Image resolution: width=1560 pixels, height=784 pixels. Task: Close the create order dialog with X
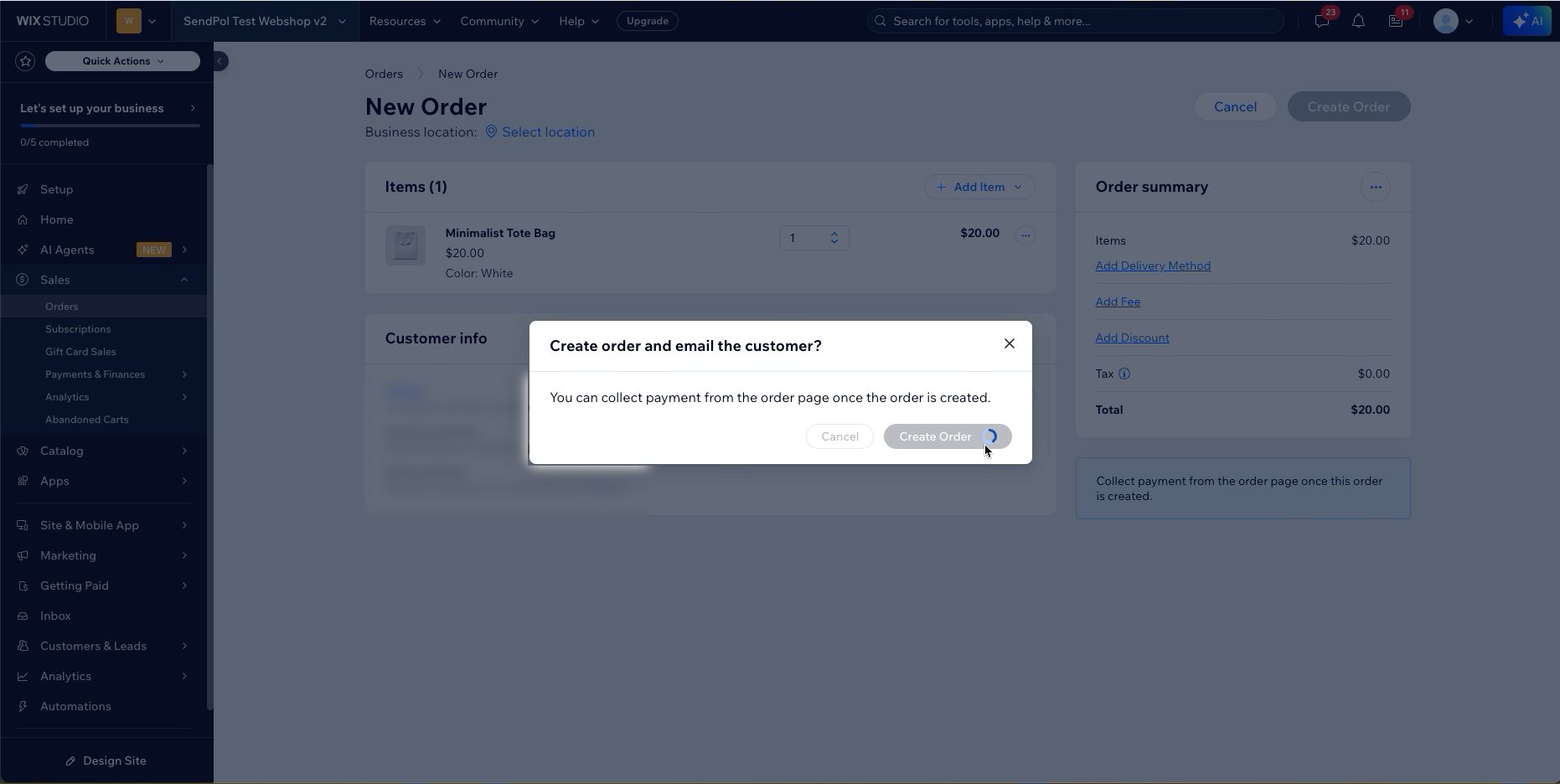coord(1010,343)
